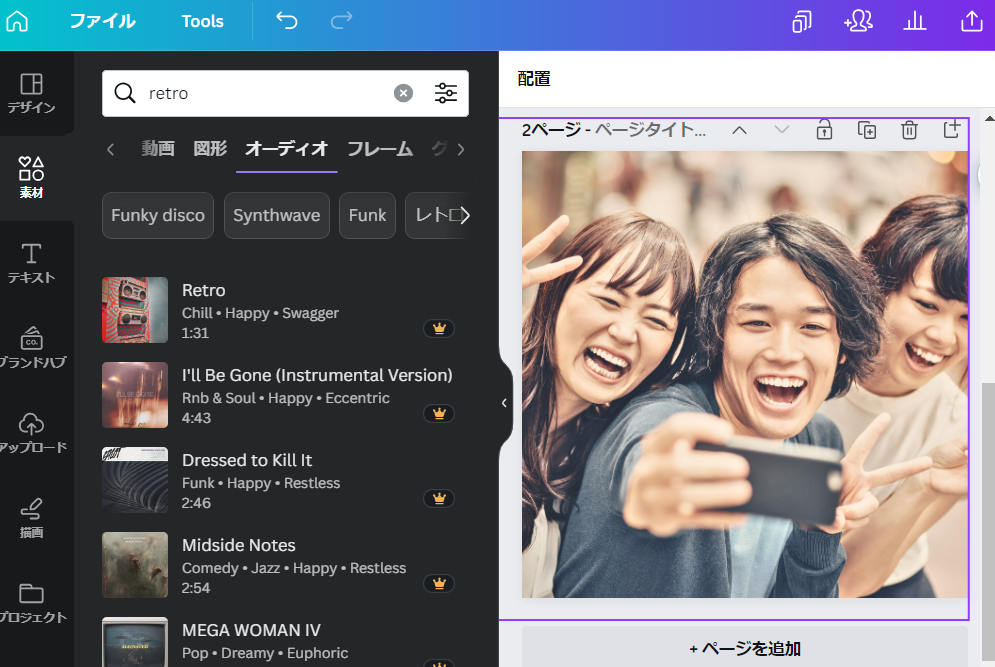
Task: Click the search magnifier icon
Action: pos(124,93)
